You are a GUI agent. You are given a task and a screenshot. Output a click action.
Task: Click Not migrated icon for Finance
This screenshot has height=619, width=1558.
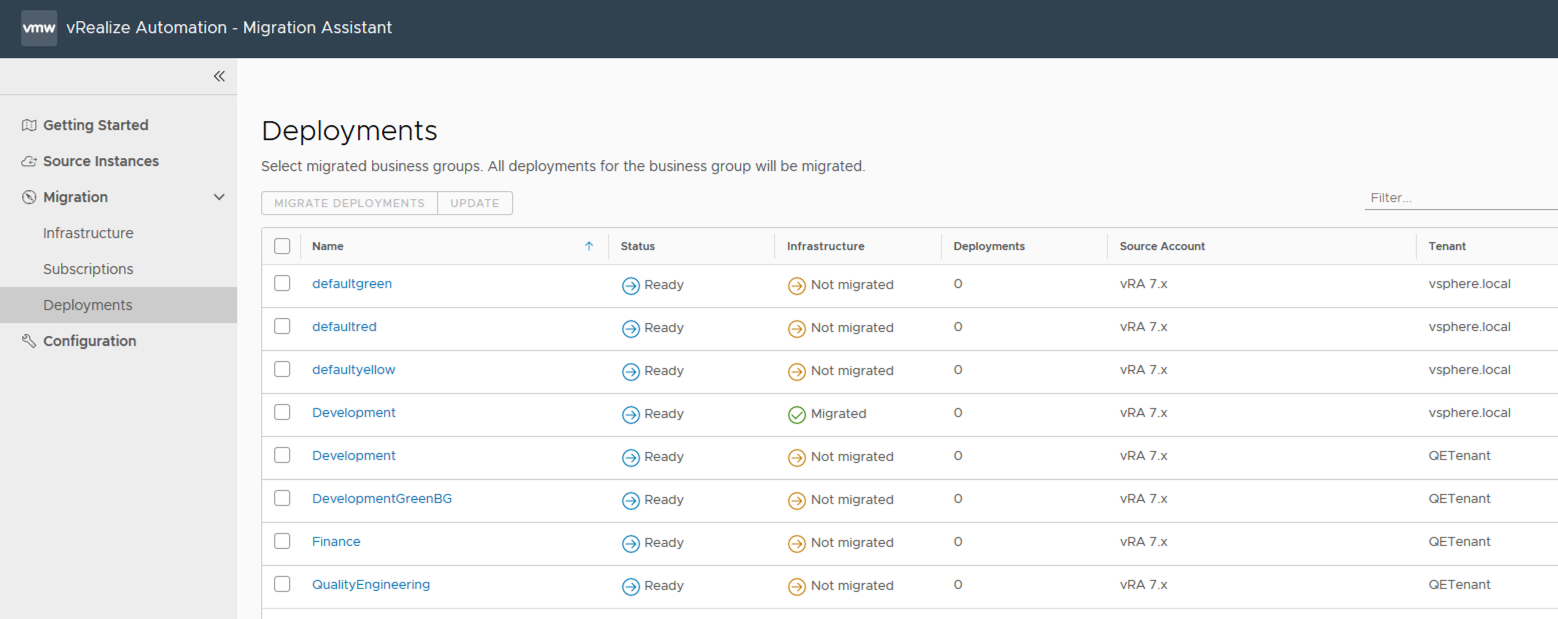point(797,543)
